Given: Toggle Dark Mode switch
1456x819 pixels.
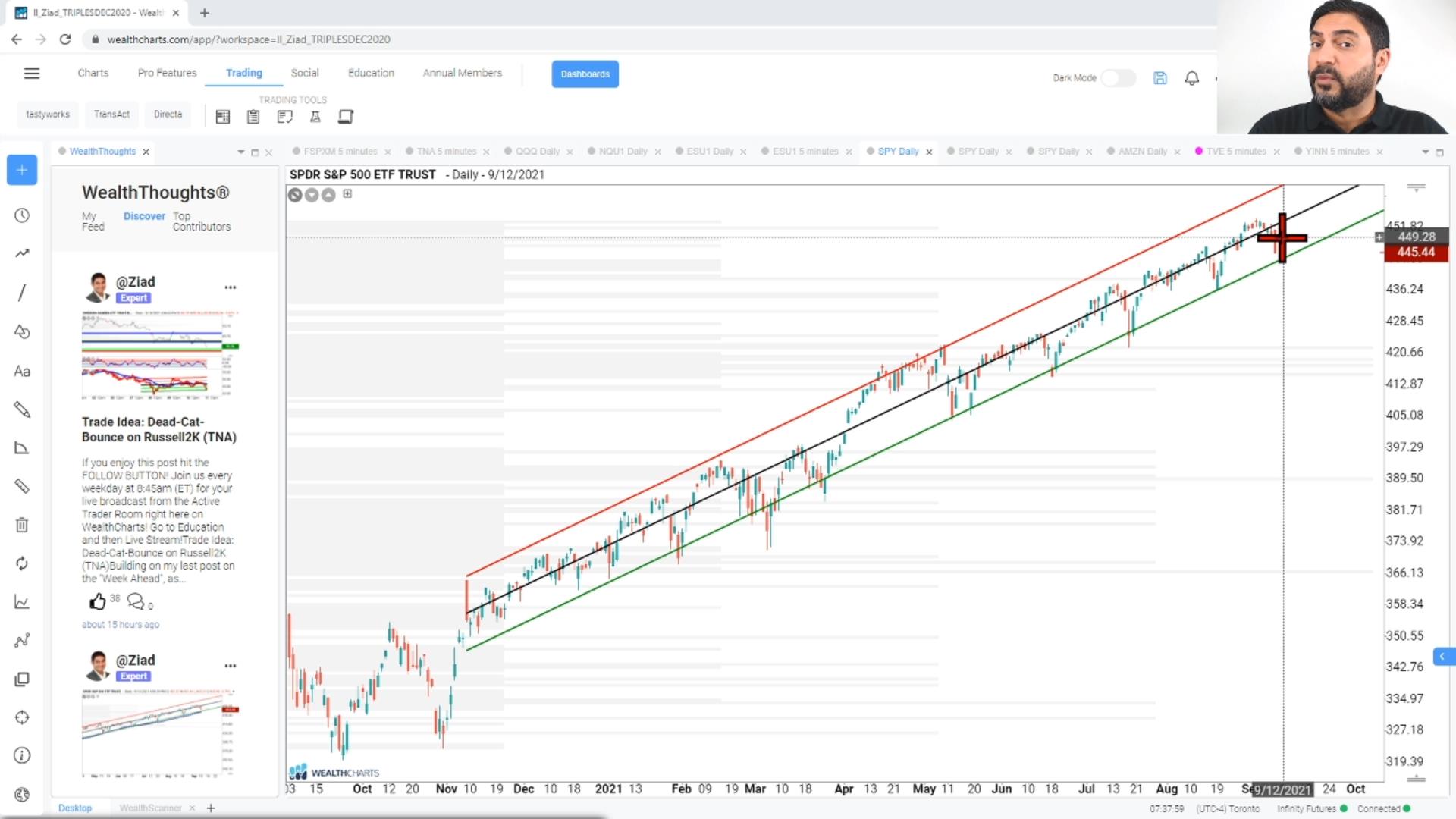Looking at the screenshot, I should [1119, 78].
